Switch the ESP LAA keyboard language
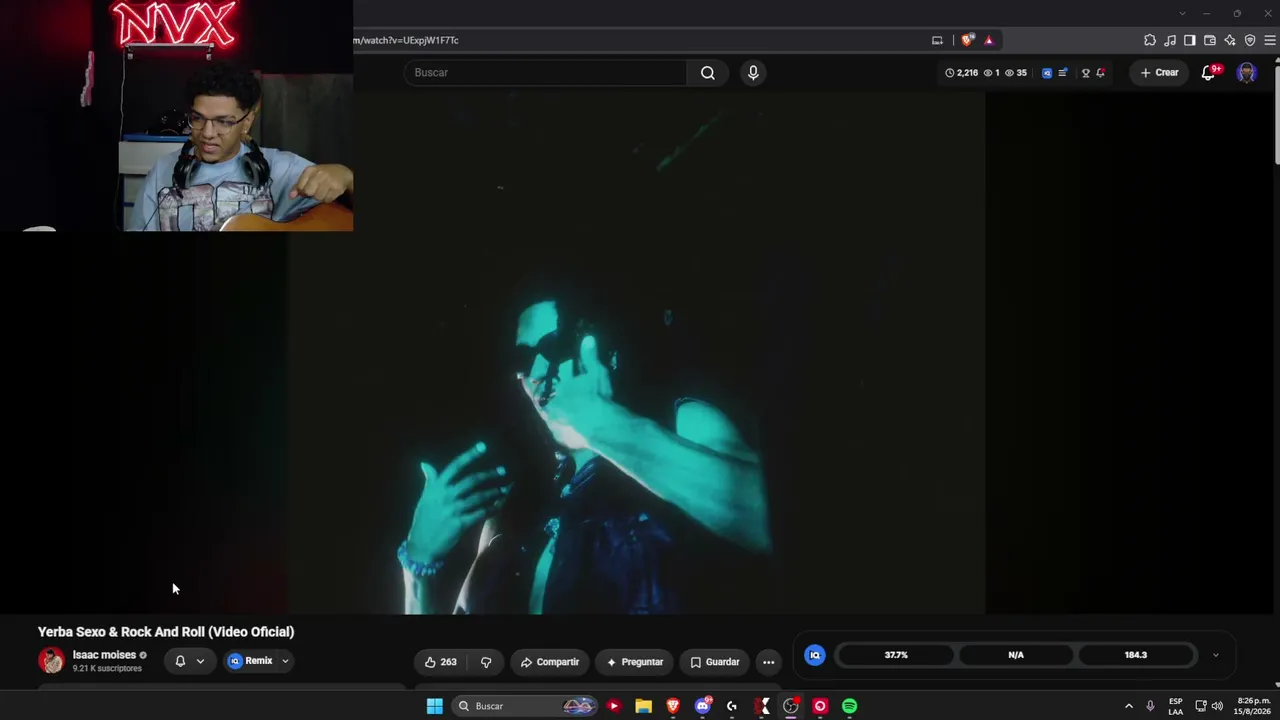The width and height of the screenshot is (1280, 720). click(1176, 706)
